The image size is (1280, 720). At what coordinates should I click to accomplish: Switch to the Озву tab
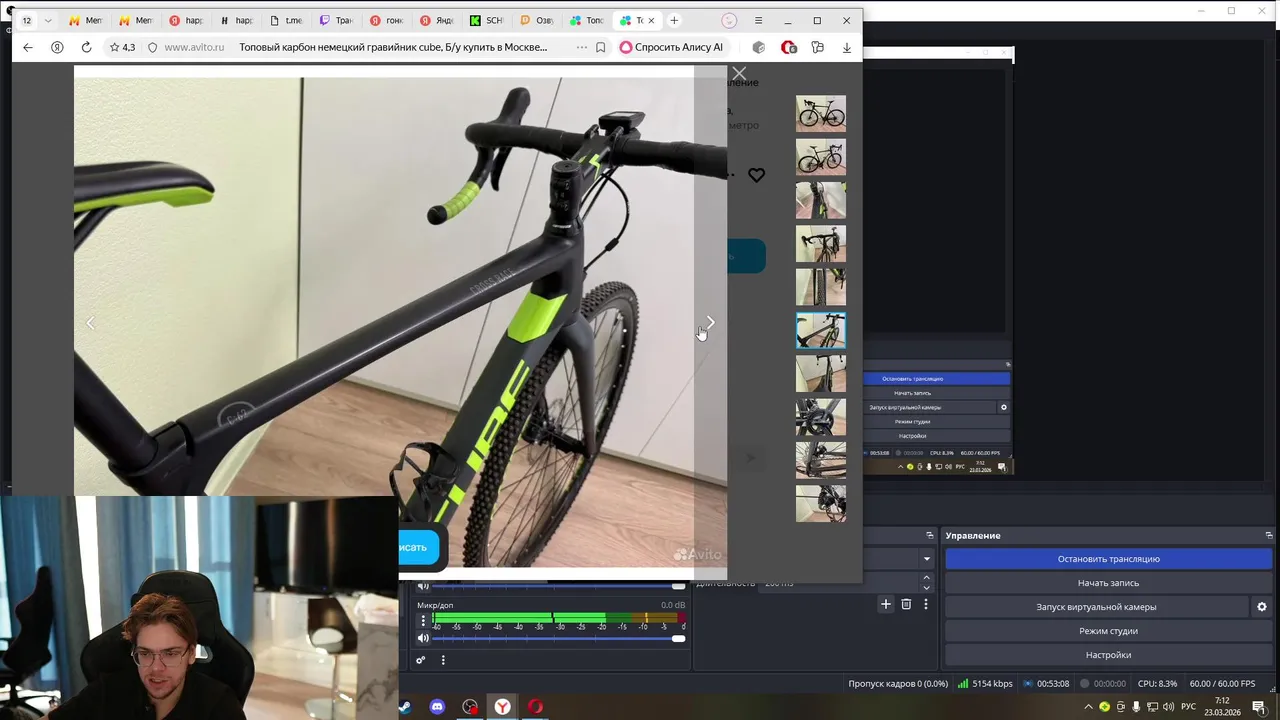pyautogui.click(x=536, y=20)
